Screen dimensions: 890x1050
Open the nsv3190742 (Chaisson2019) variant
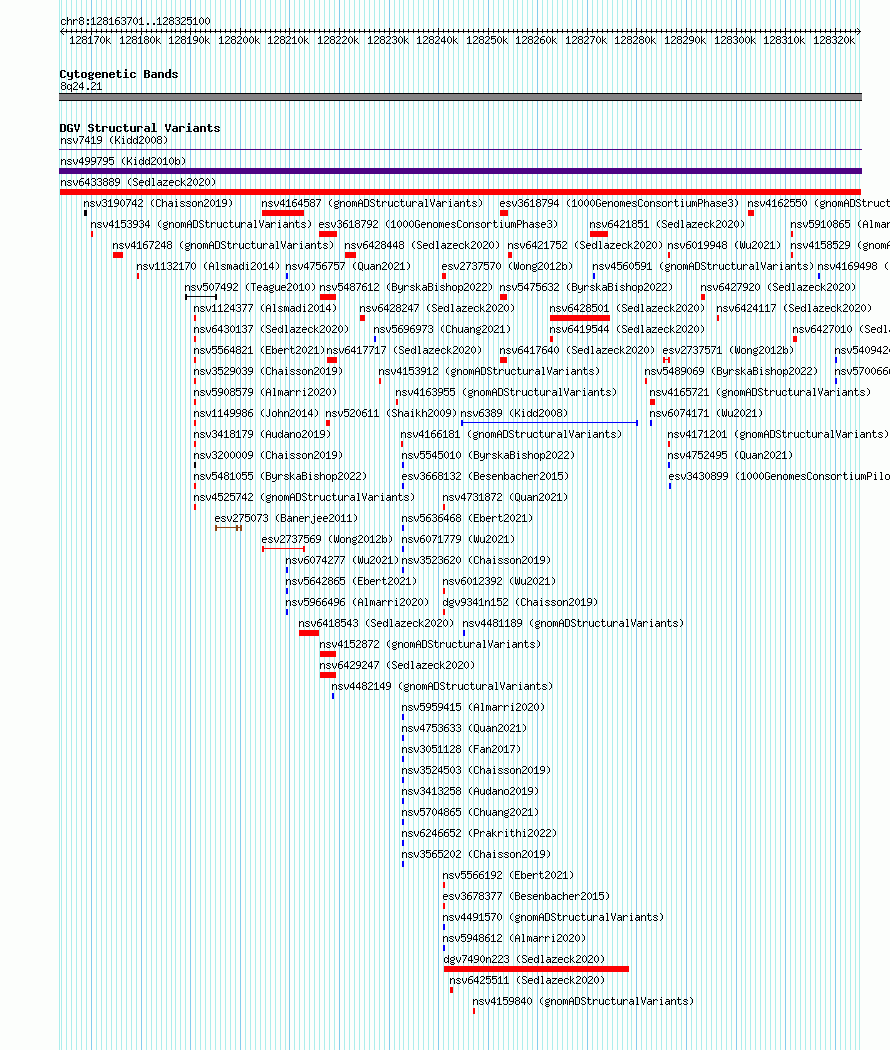(x=158, y=203)
